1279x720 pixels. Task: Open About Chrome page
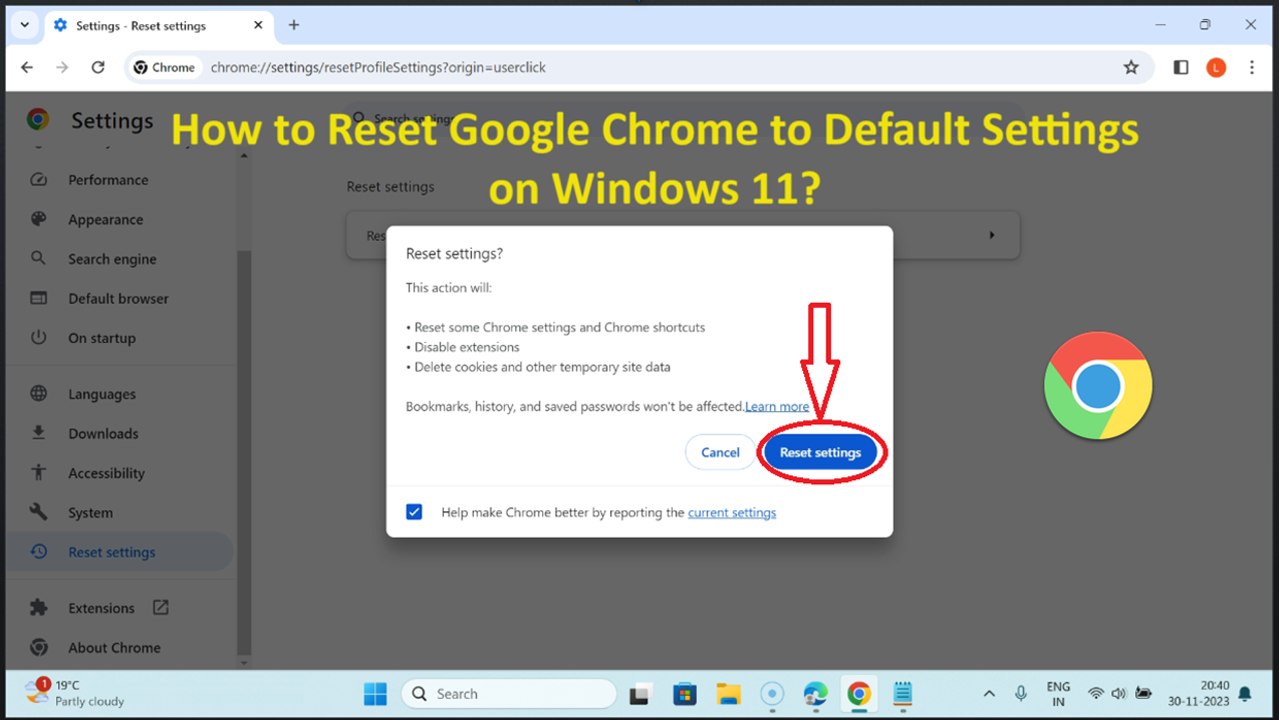(x=114, y=647)
